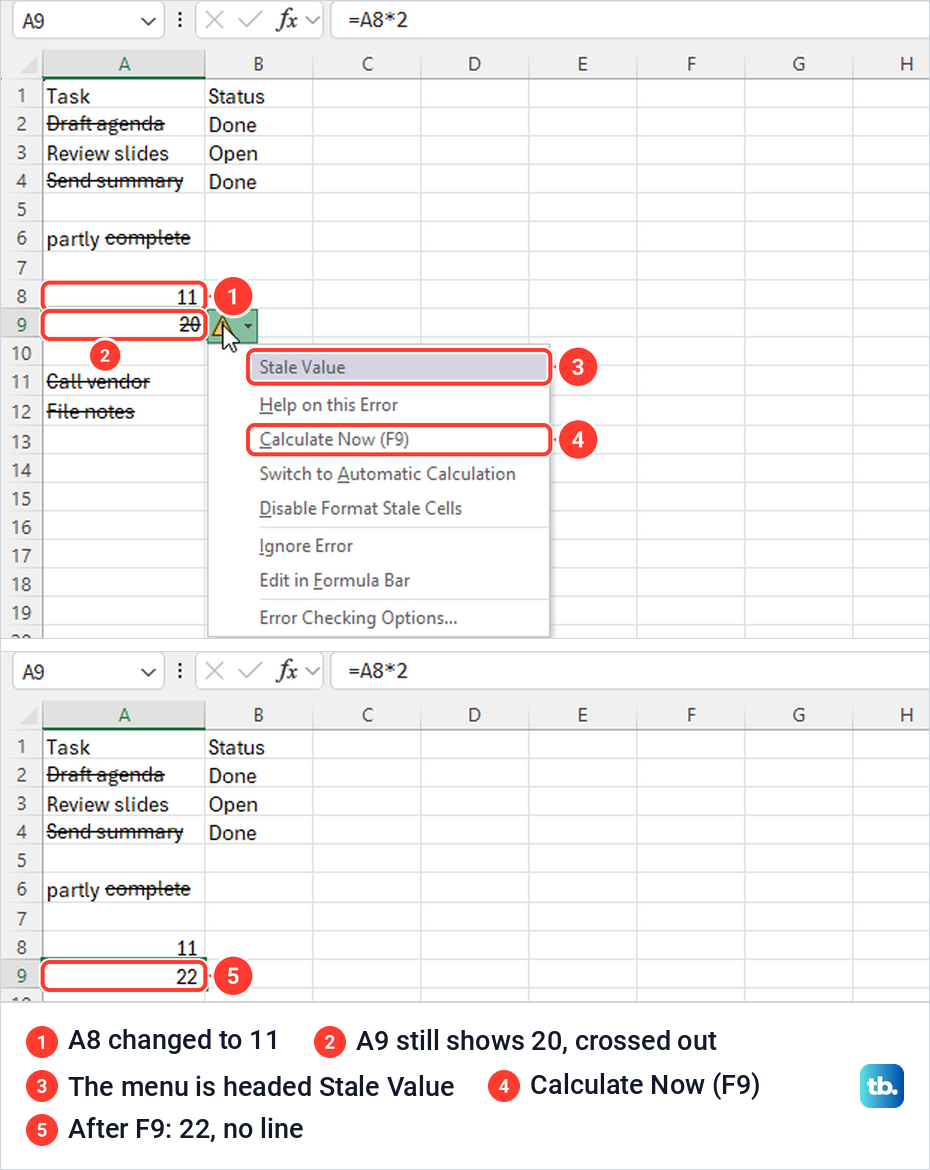Click Enter checkmark icon in sheet with error menu
Screen dimensions: 930x1170
tap(249, 20)
